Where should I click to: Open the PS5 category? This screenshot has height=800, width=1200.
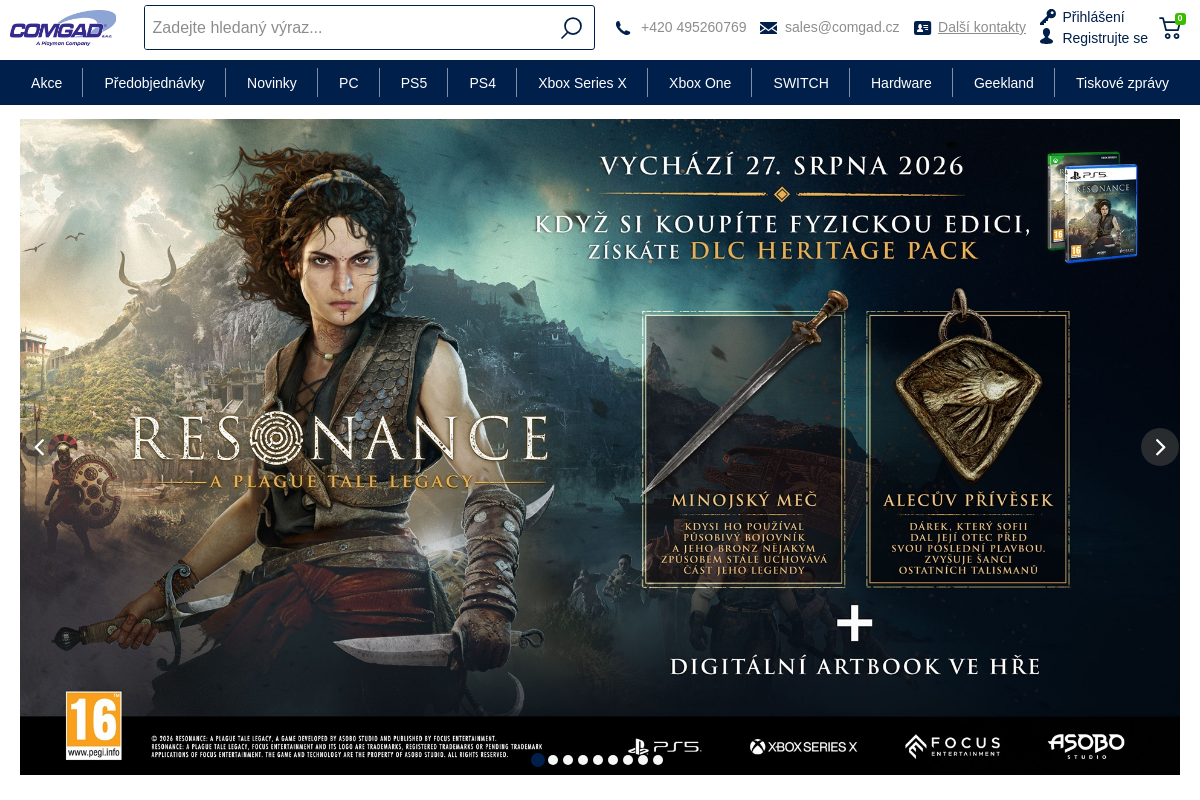click(x=414, y=83)
